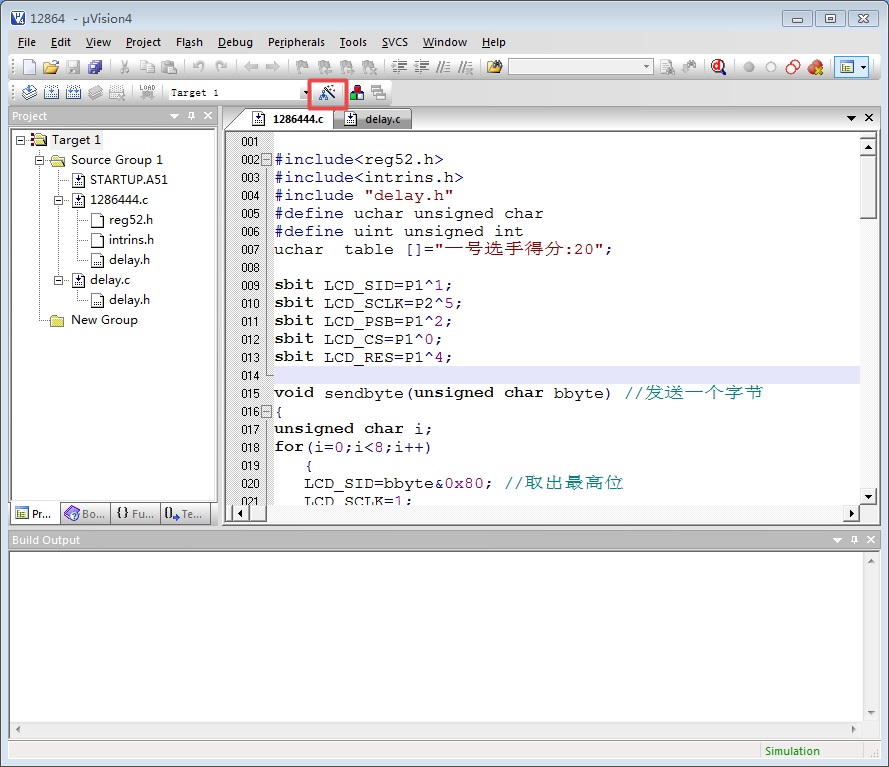The height and width of the screenshot is (767, 889).
Task: Click the Redo arrow icon
Action: [x=221, y=67]
